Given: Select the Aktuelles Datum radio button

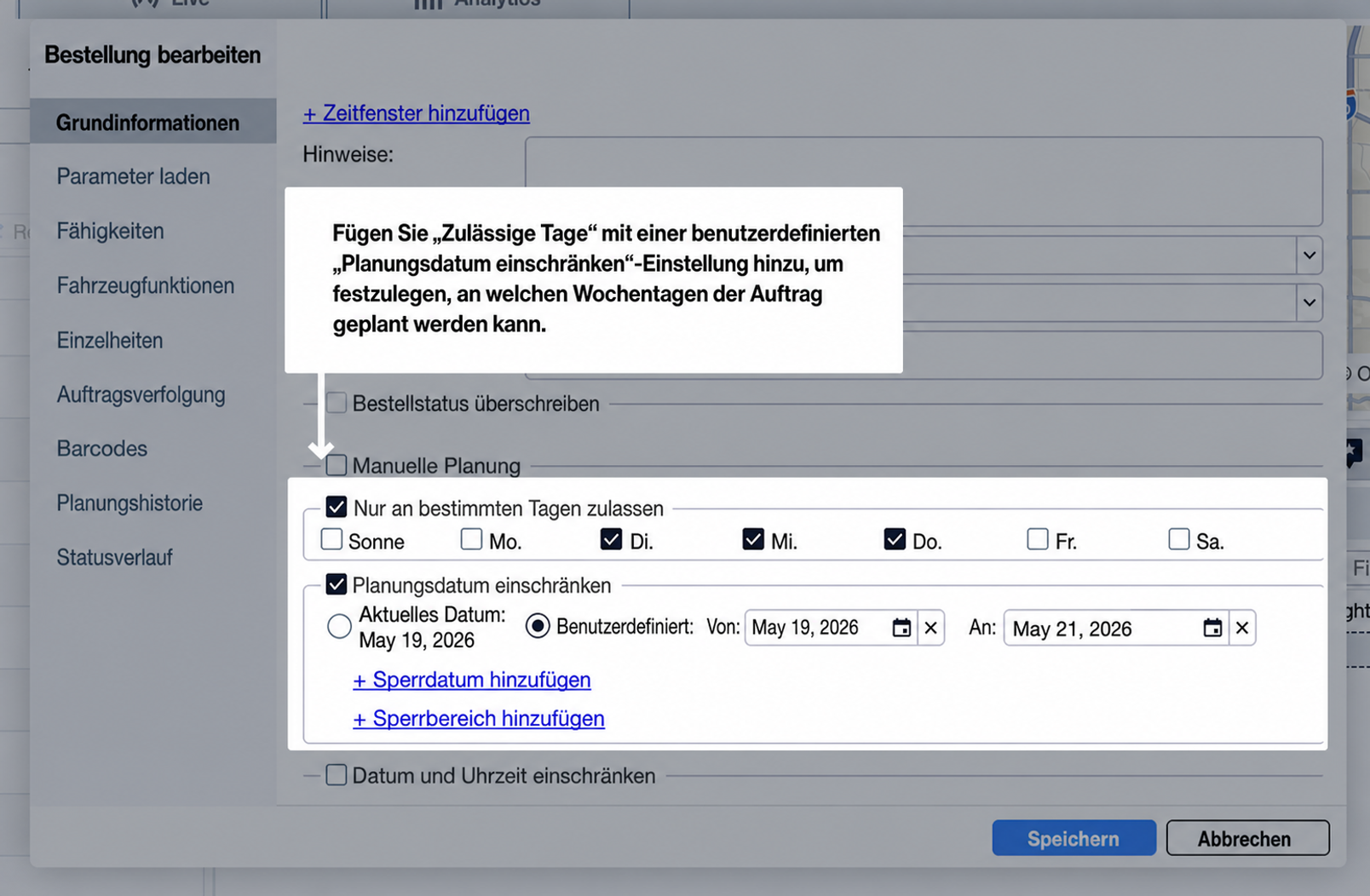Looking at the screenshot, I should point(339,627).
